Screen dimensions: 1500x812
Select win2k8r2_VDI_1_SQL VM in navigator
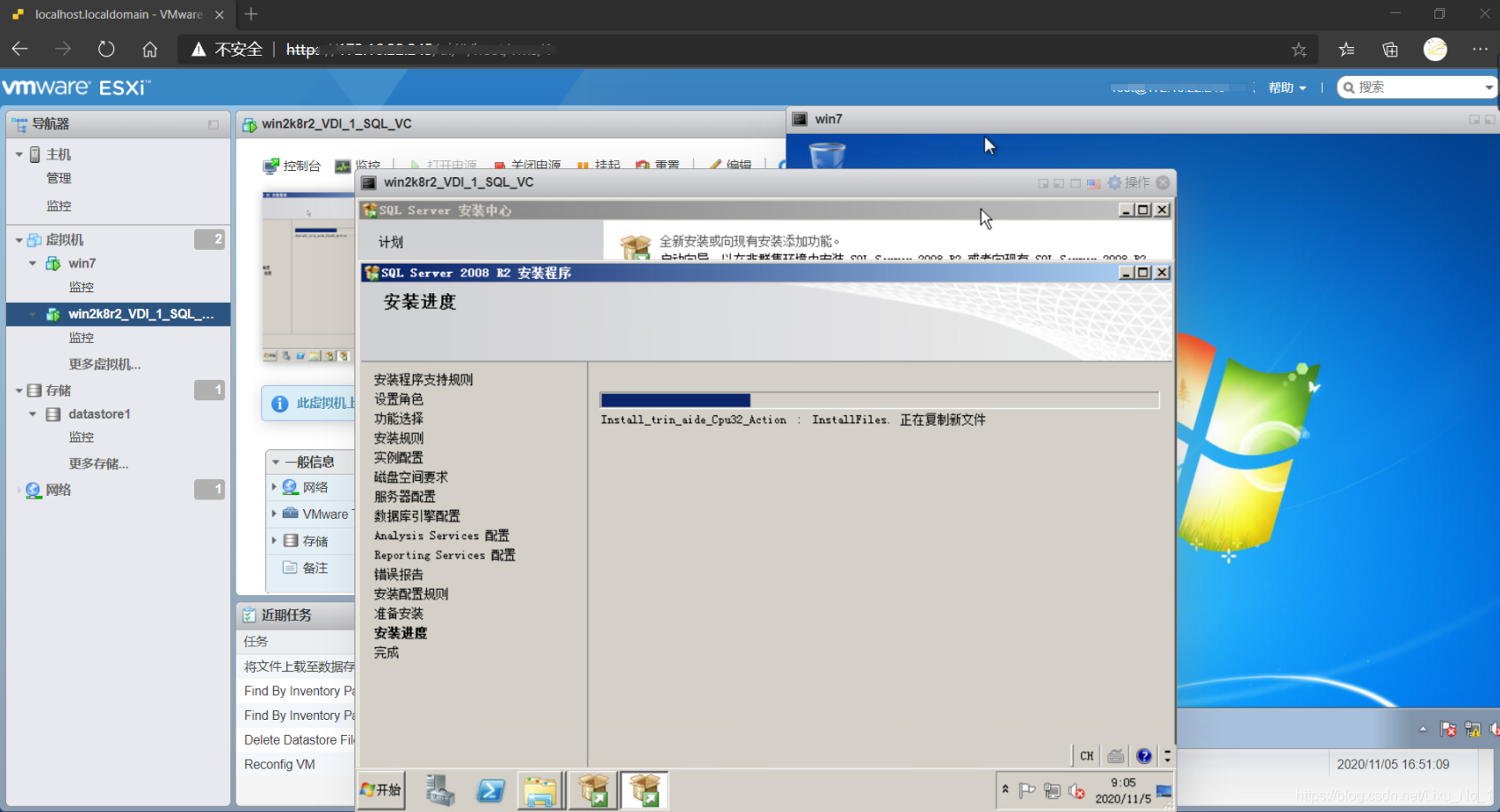pos(119,314)
